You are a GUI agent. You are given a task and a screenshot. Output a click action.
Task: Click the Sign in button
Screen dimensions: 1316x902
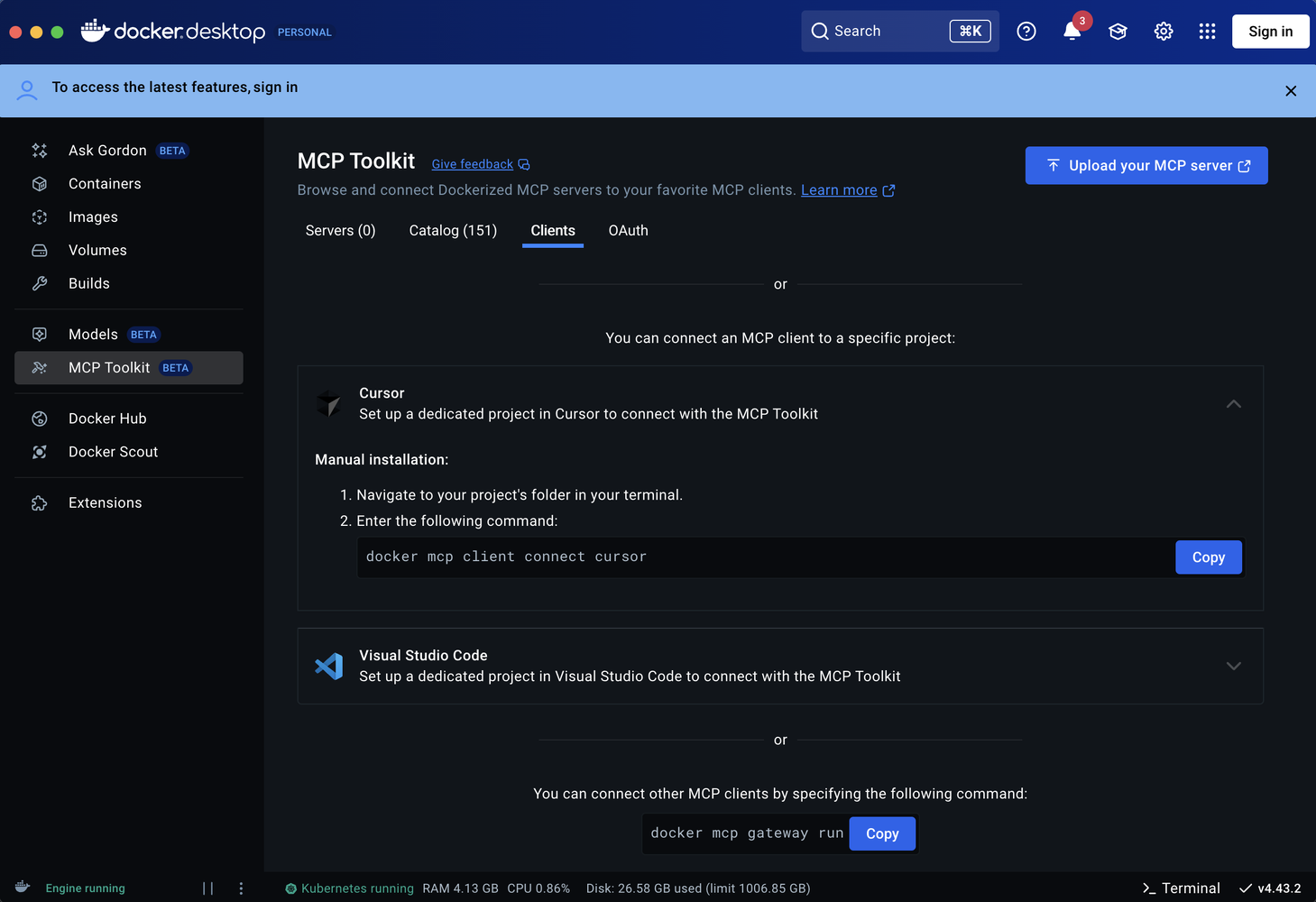[1270, 32]
